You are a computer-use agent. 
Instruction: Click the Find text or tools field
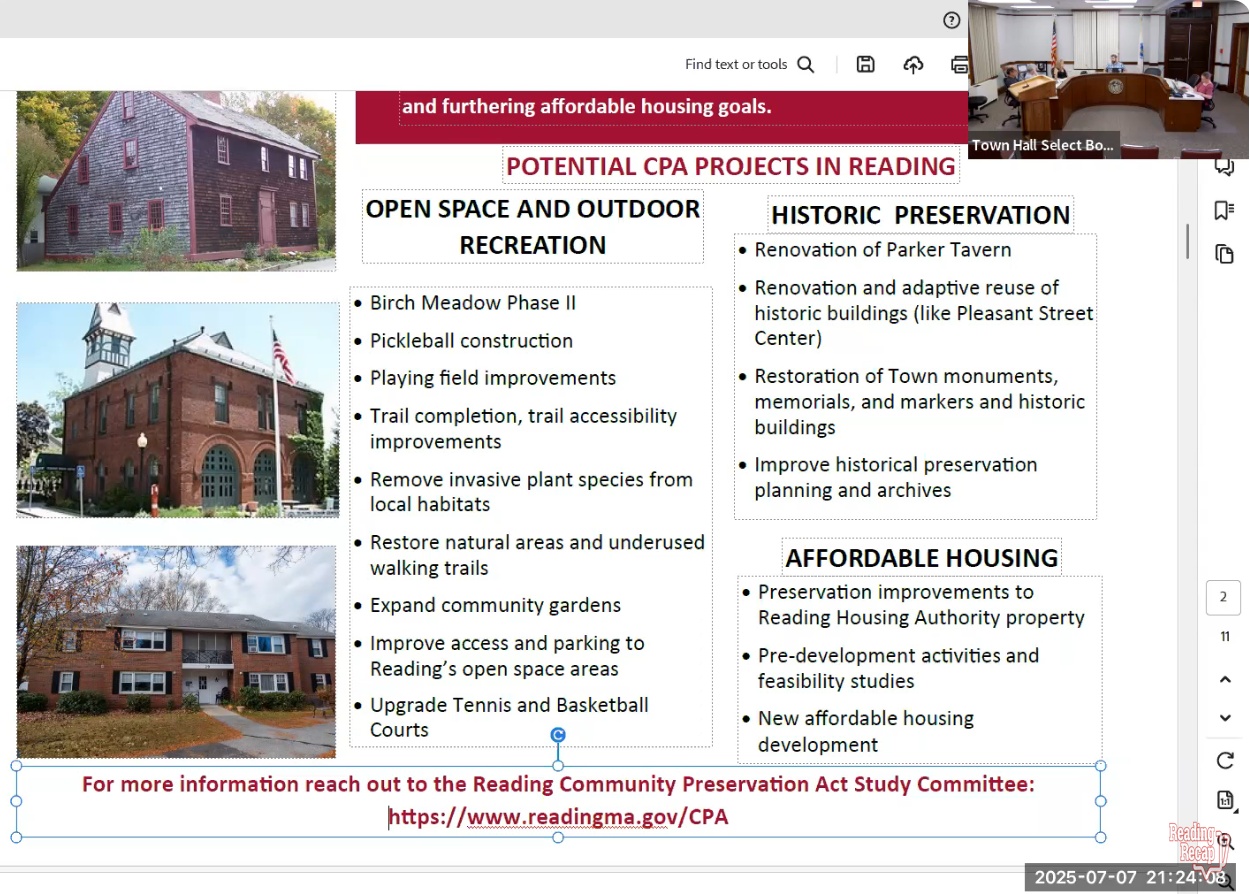[736, 64]
